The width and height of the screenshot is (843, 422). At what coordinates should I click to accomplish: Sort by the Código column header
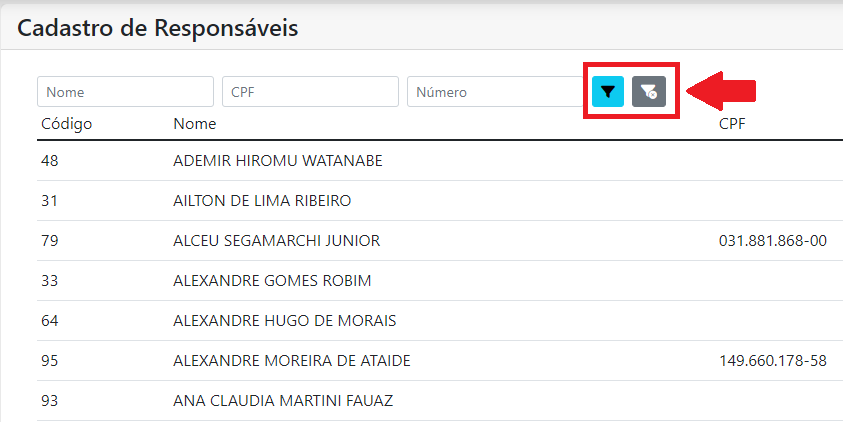(67, 124)
